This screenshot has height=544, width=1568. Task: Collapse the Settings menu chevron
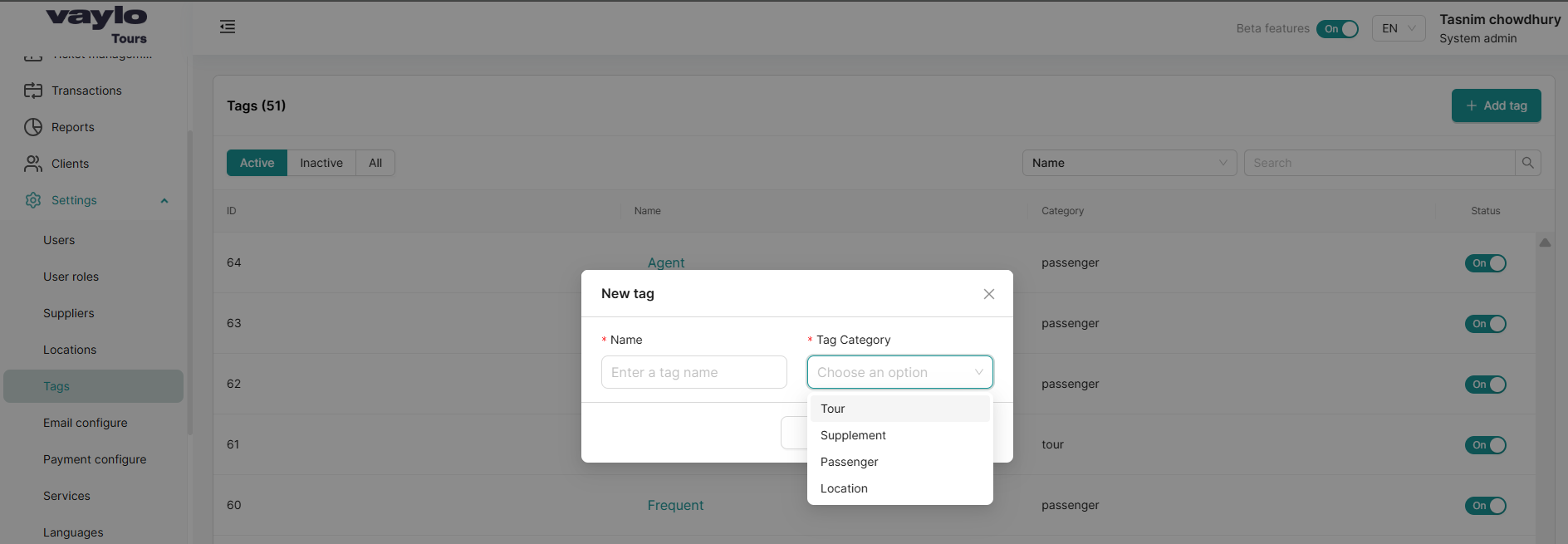click(164, 201)
